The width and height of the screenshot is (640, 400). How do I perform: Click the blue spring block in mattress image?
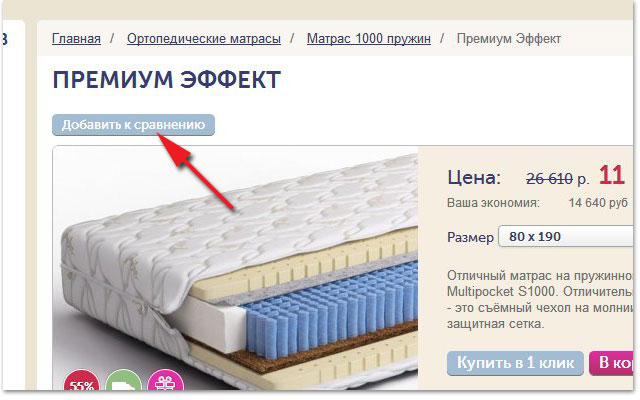coord(331,310)
